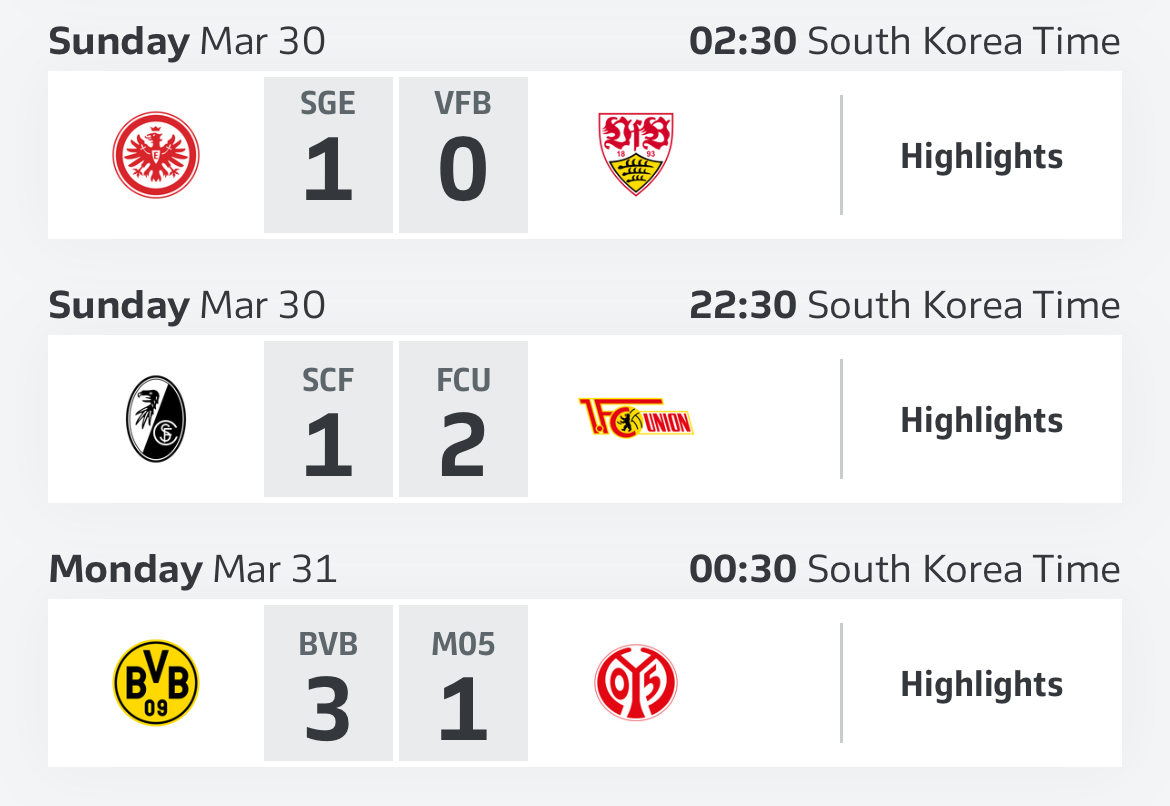Click the 00:30 South Korea Time label
The width and height of the screenshot is (1170, 806).
point(904,569)
